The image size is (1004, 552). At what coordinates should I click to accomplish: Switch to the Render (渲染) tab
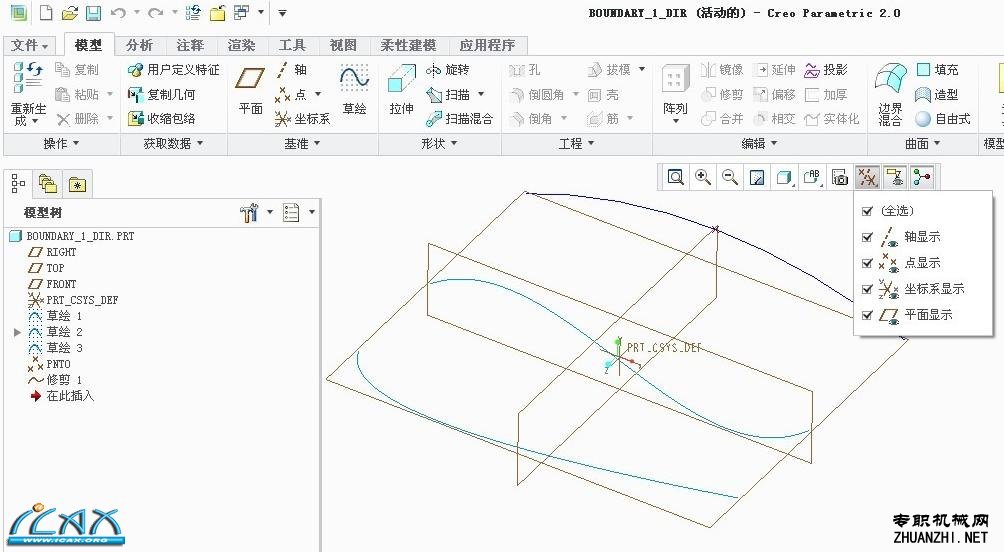point(241,45)
